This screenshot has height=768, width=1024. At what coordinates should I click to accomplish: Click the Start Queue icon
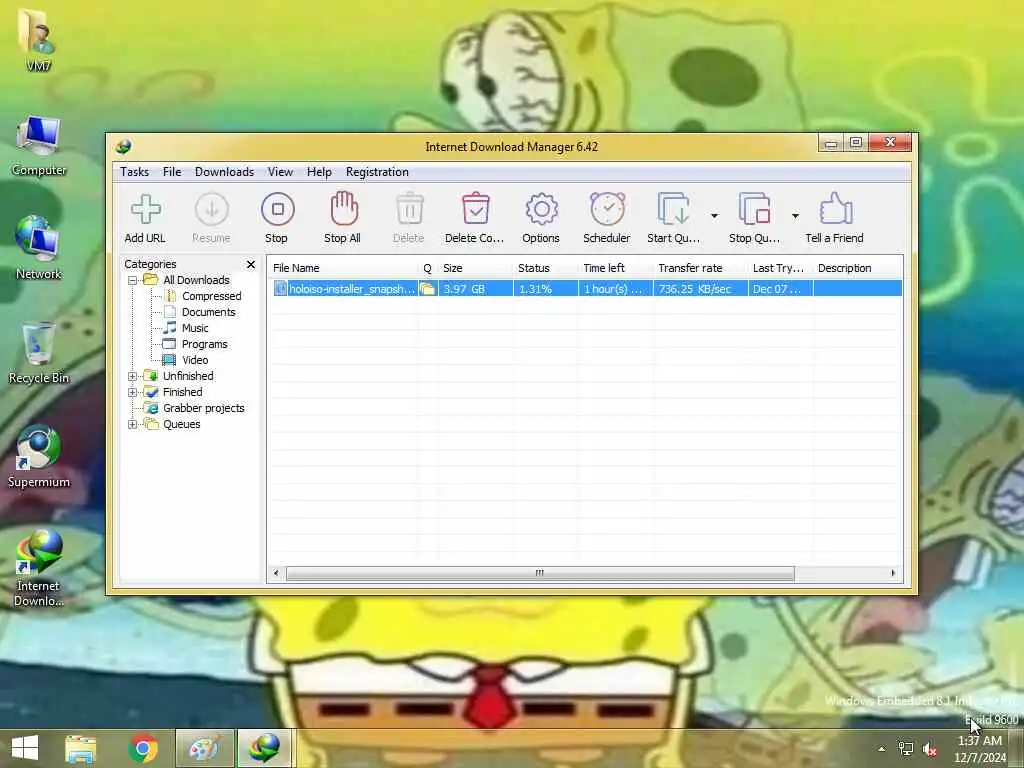pyautogui.click(x=673, y=209)
